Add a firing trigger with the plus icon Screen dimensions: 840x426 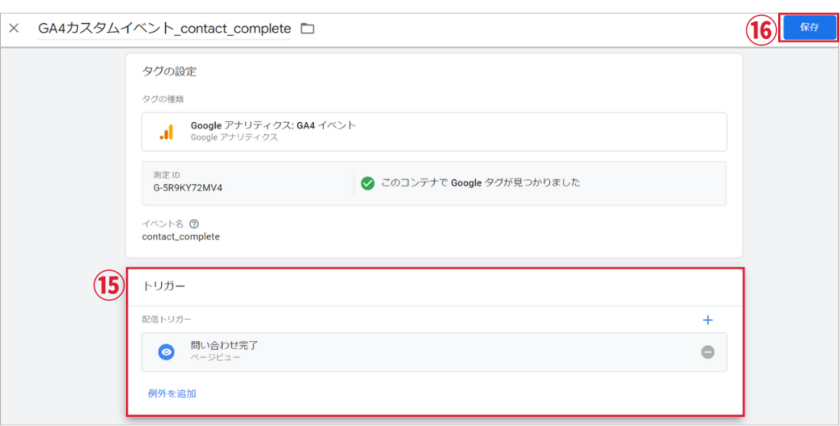click(707, 320)
